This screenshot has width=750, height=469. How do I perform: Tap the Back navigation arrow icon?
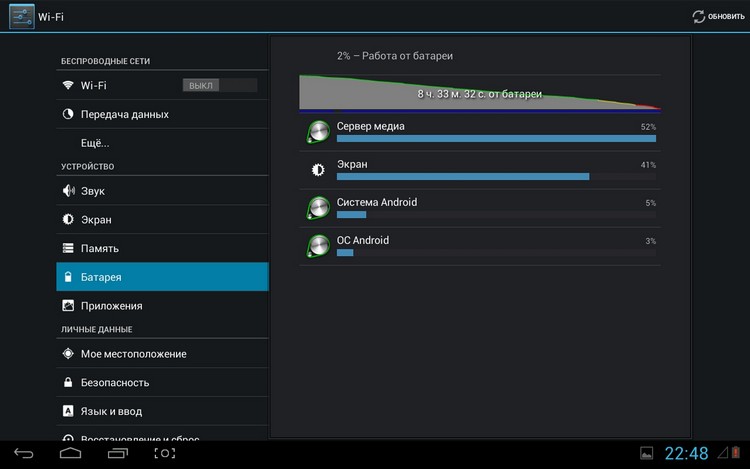[23, 453]
